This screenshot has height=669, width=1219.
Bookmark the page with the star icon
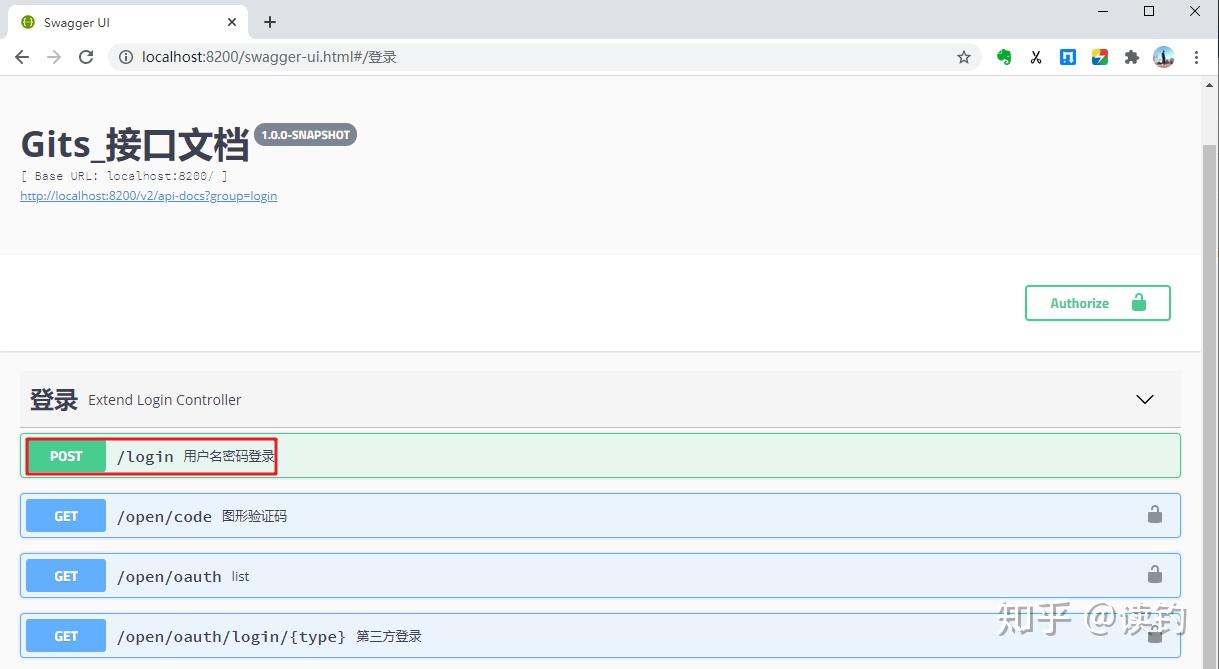[963, 57]
